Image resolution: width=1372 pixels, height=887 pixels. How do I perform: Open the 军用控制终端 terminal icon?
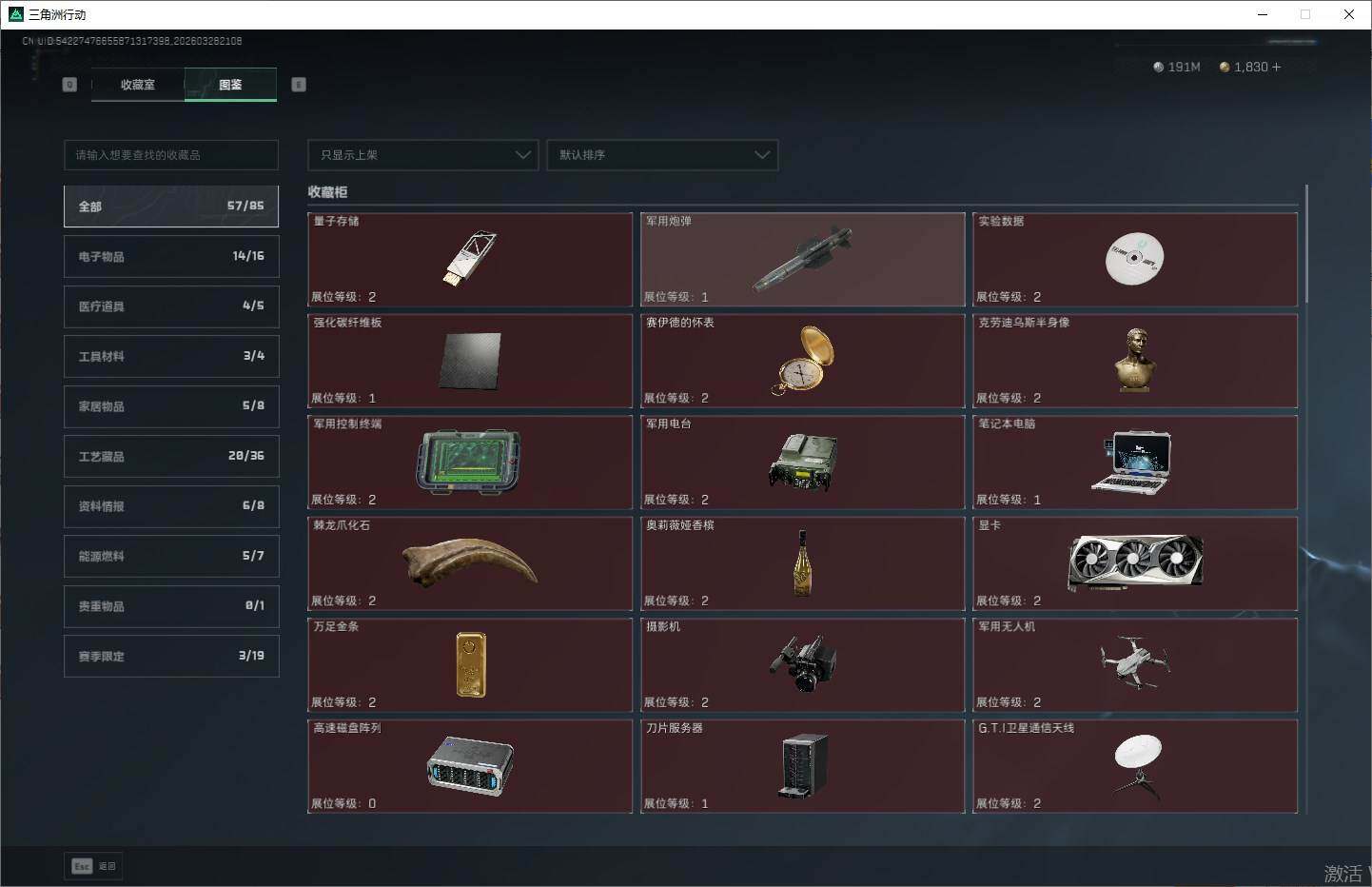click(x=469, y=462)
